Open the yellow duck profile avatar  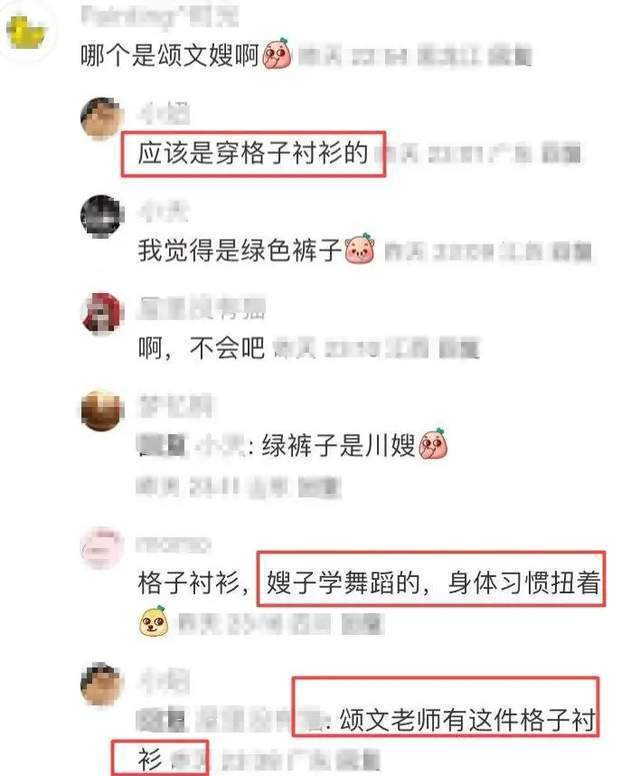pyautogui.click(x=26, y=32)
